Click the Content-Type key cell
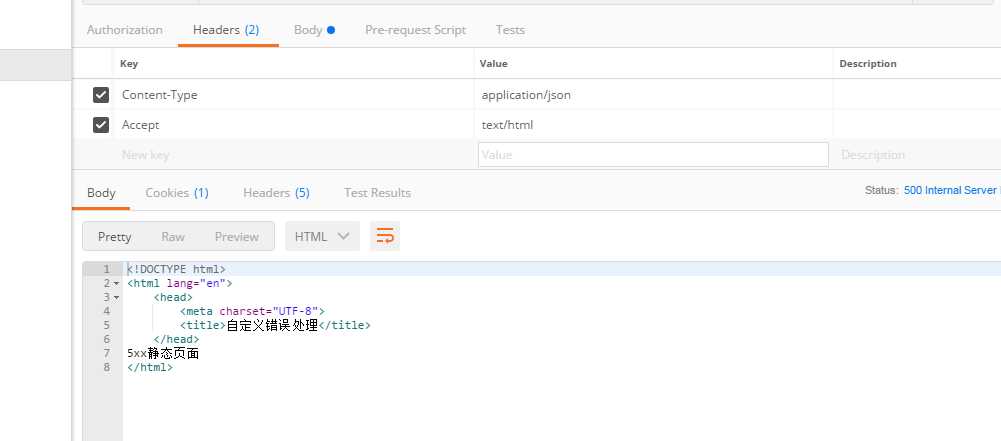This screenshot has height=441, width=1001. point(294,95)
